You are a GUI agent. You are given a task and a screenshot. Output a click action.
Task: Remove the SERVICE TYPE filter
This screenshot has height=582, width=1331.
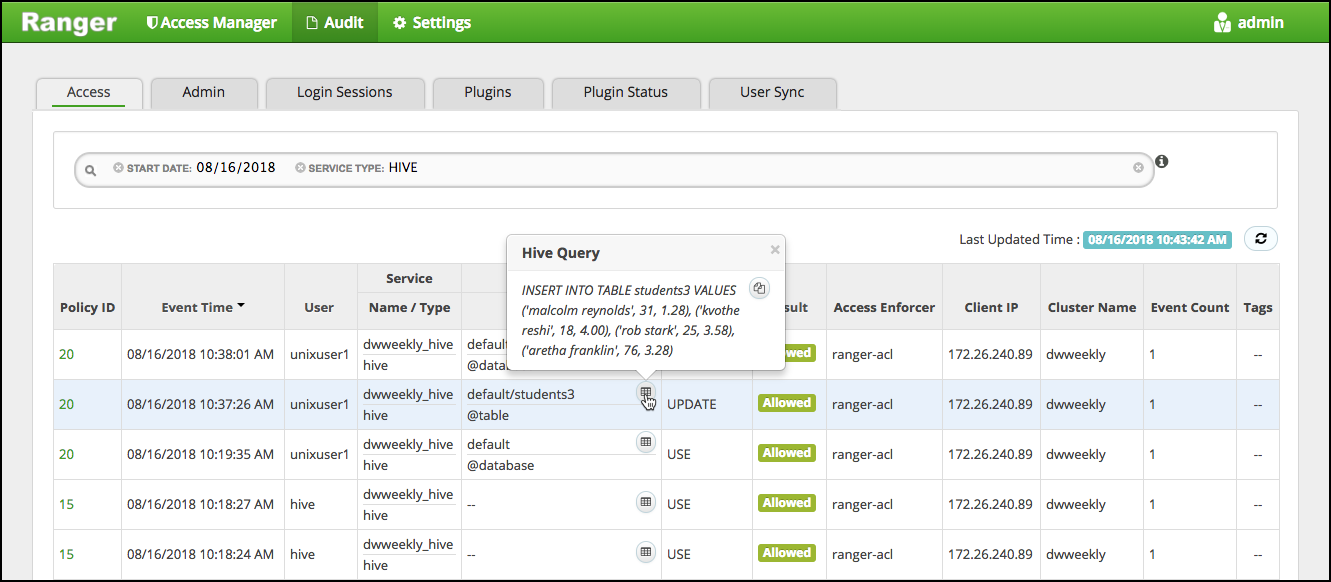(300, 168)
